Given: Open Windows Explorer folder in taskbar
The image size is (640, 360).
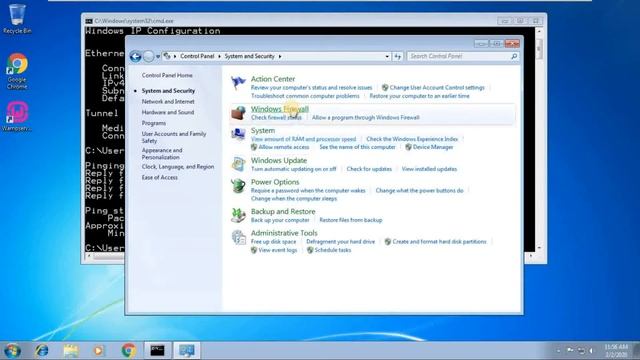Looking at the screenshot, I should (71, 351).
